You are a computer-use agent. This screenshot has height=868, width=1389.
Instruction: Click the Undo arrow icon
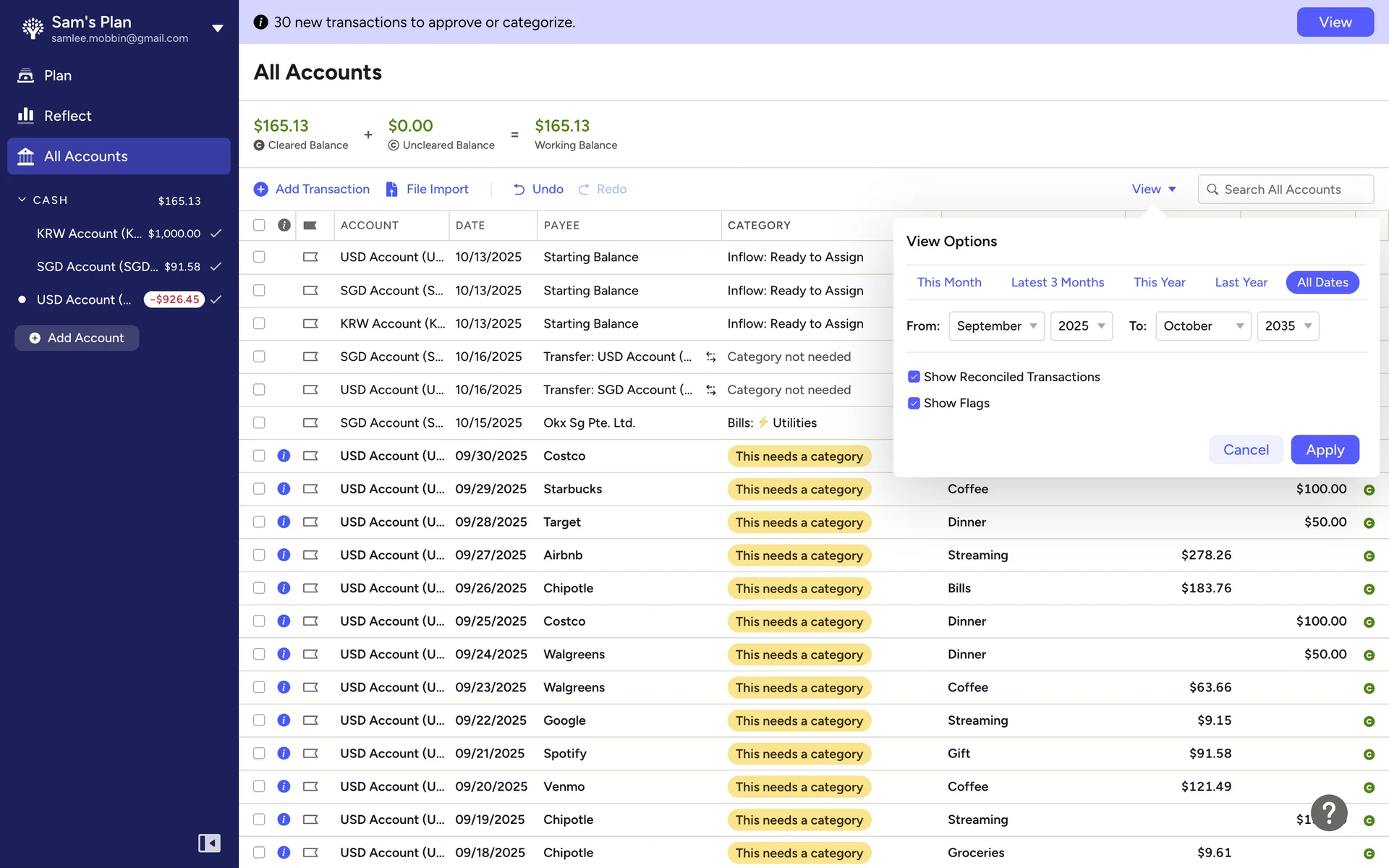point(519,189)
